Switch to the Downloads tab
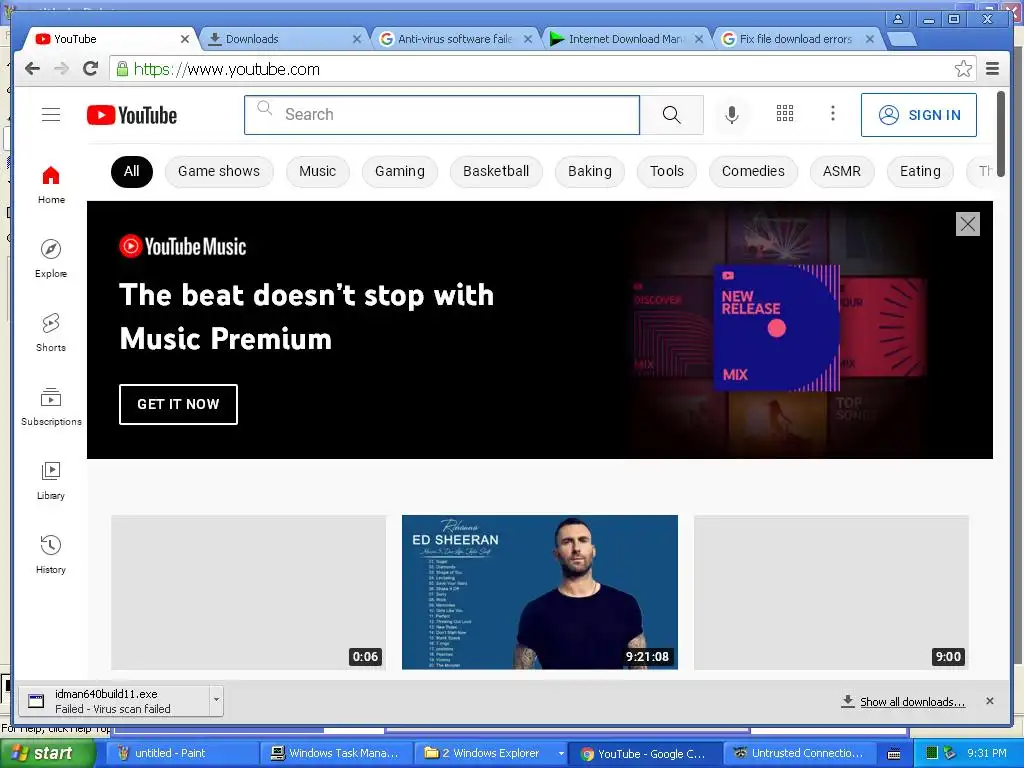Image resolution: width=1024 pixels, height=768 pixels. (x=281, y=39)
